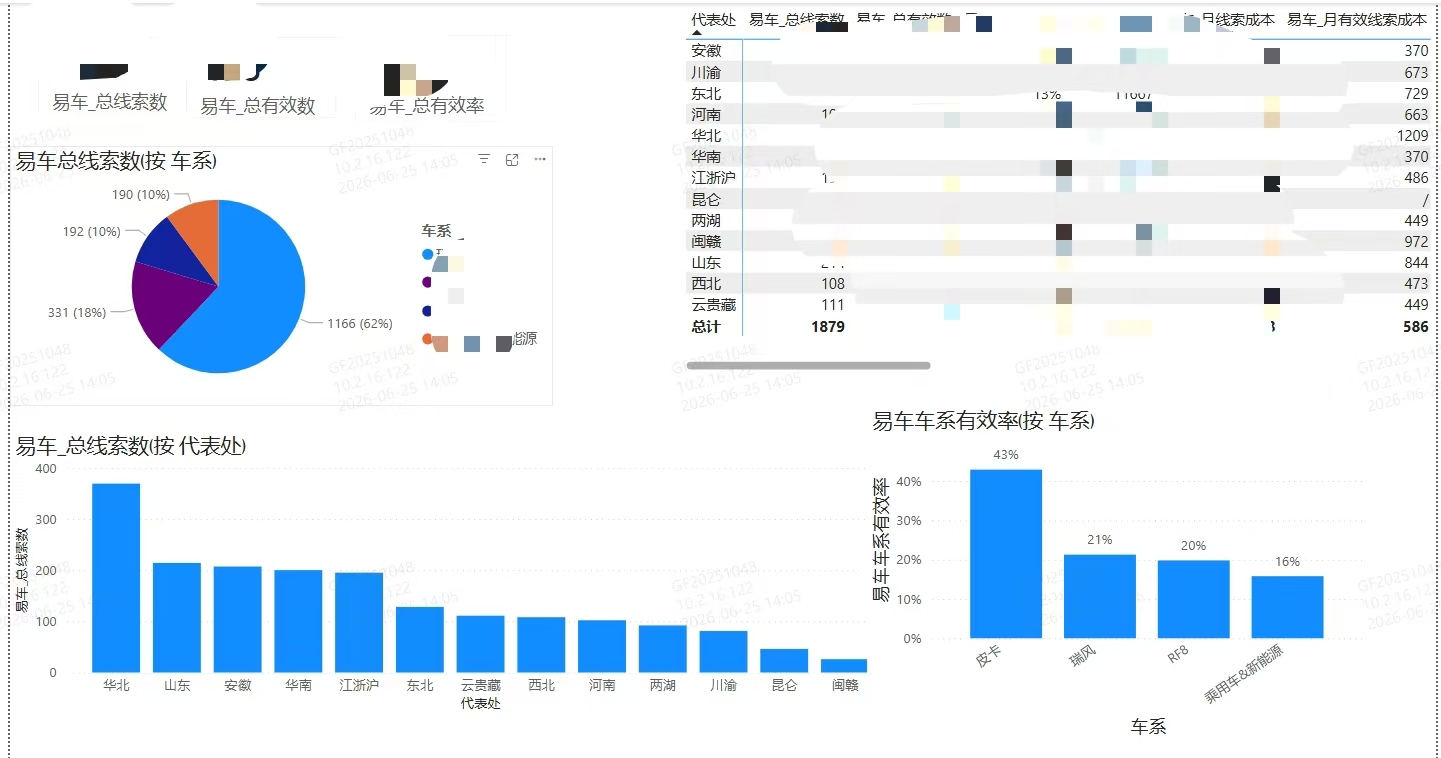The image size is (1441, 758).
Task: Click the blue legend marker under 车系
Action: (428, 255)
